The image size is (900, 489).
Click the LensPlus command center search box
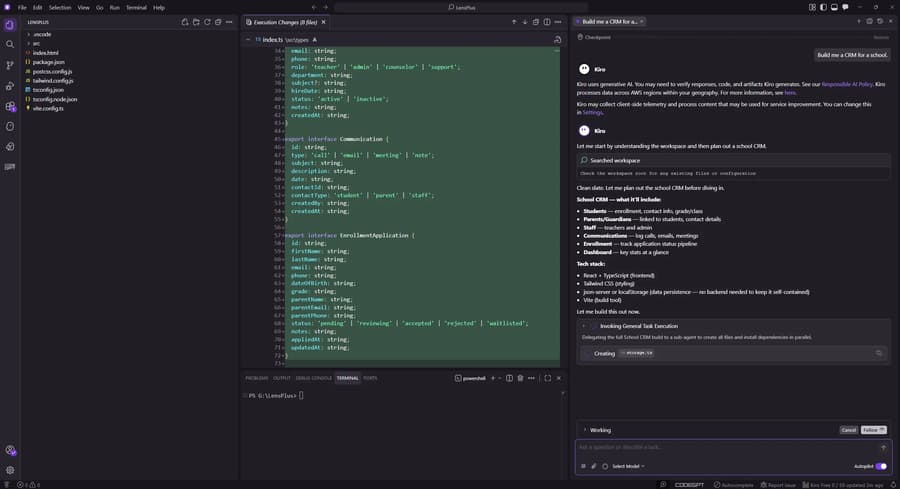tap(461, 7)
